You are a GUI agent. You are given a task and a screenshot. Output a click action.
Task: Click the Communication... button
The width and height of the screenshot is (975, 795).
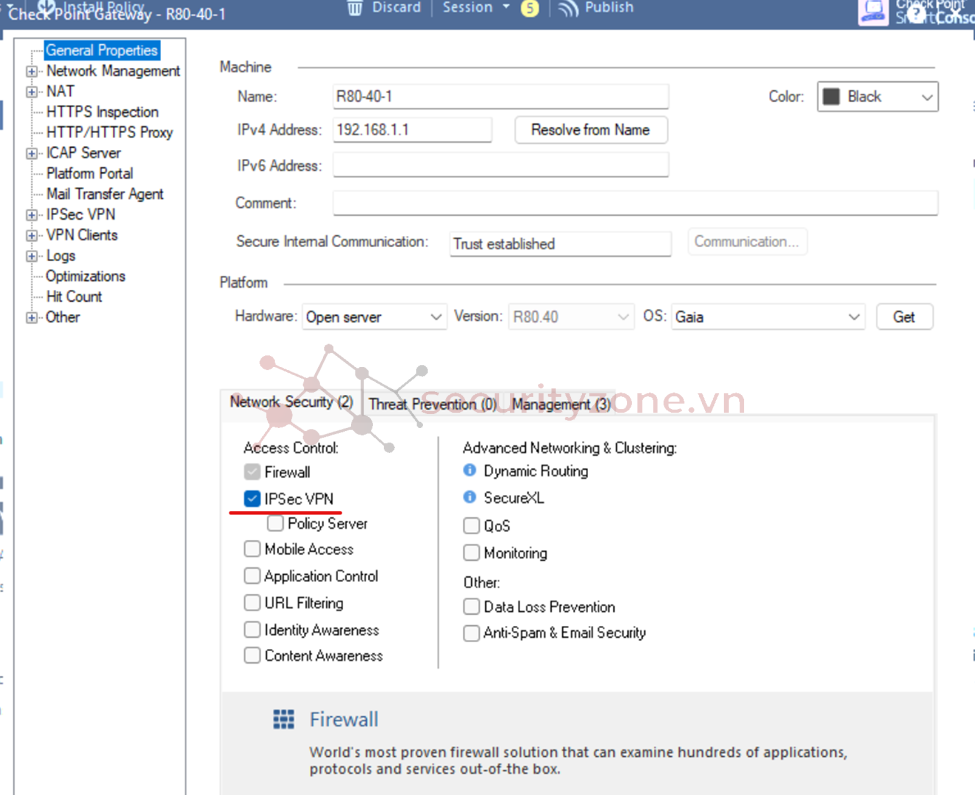click(747, 241)
